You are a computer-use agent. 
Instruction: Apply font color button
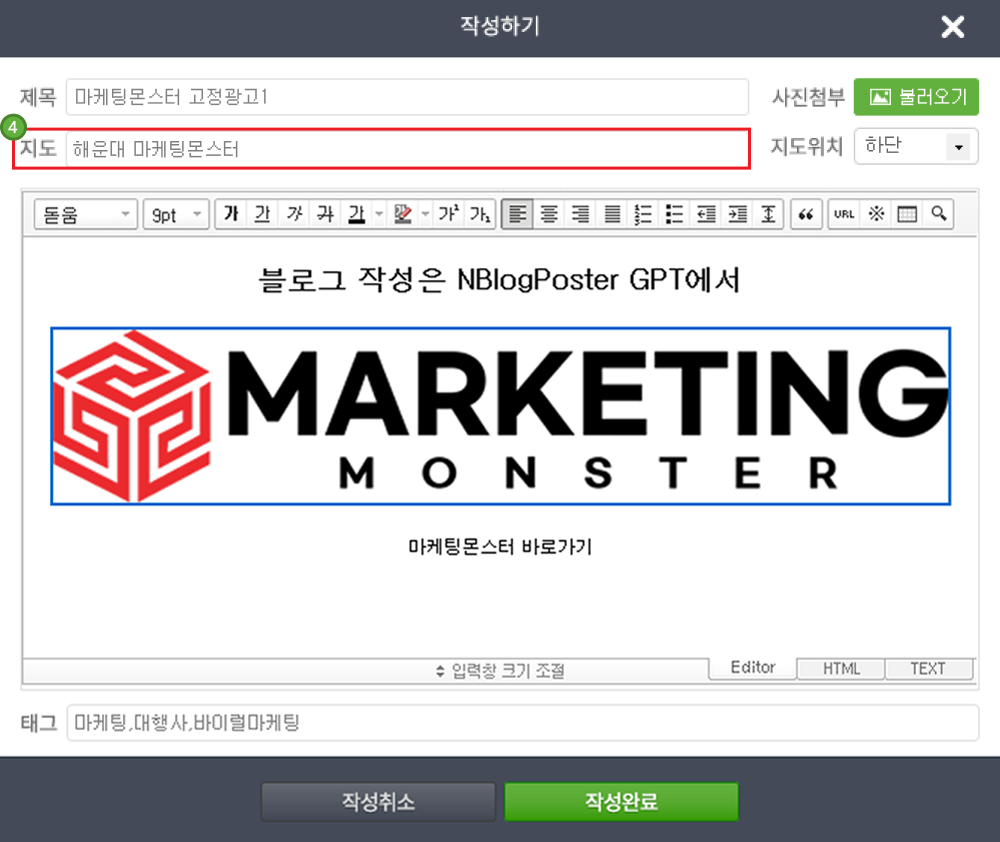pyautogui.click(x=357, y=214)
